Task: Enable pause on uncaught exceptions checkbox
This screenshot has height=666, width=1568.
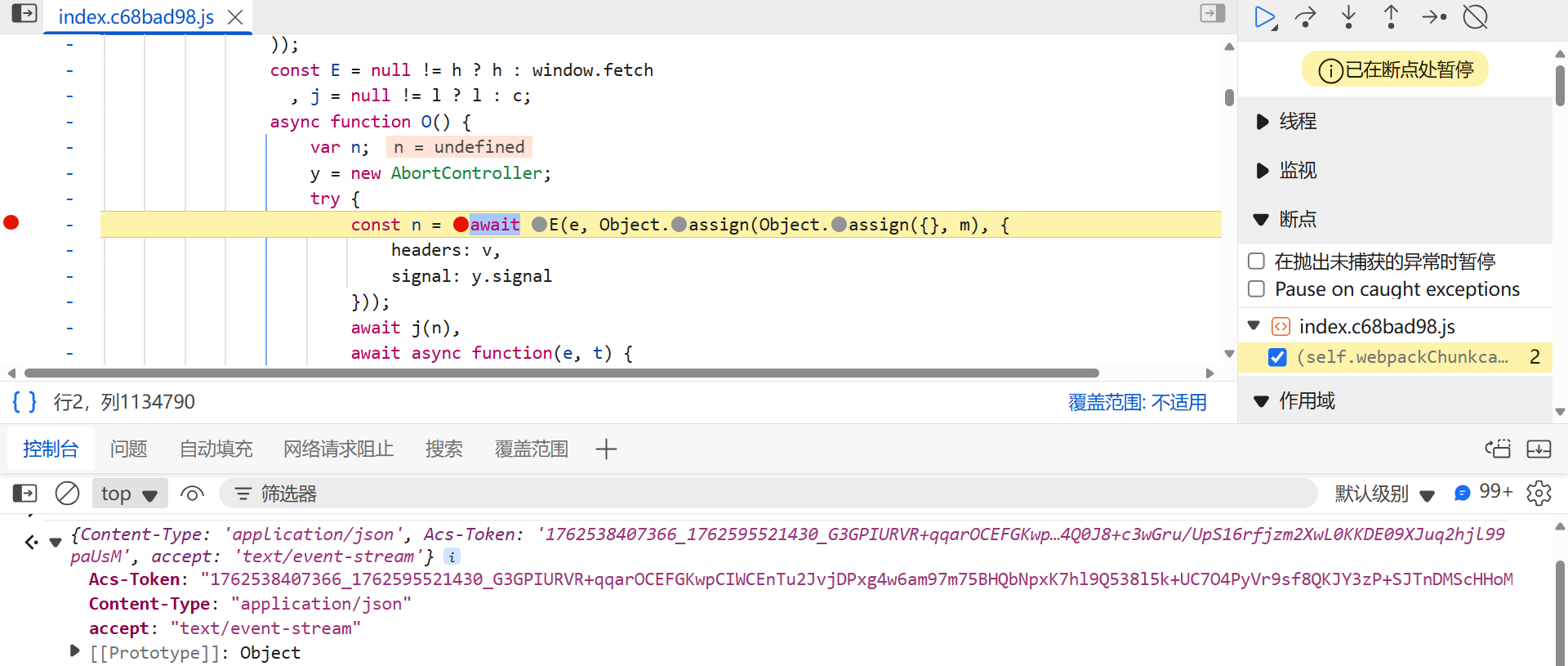Action: coord(1257,261)
